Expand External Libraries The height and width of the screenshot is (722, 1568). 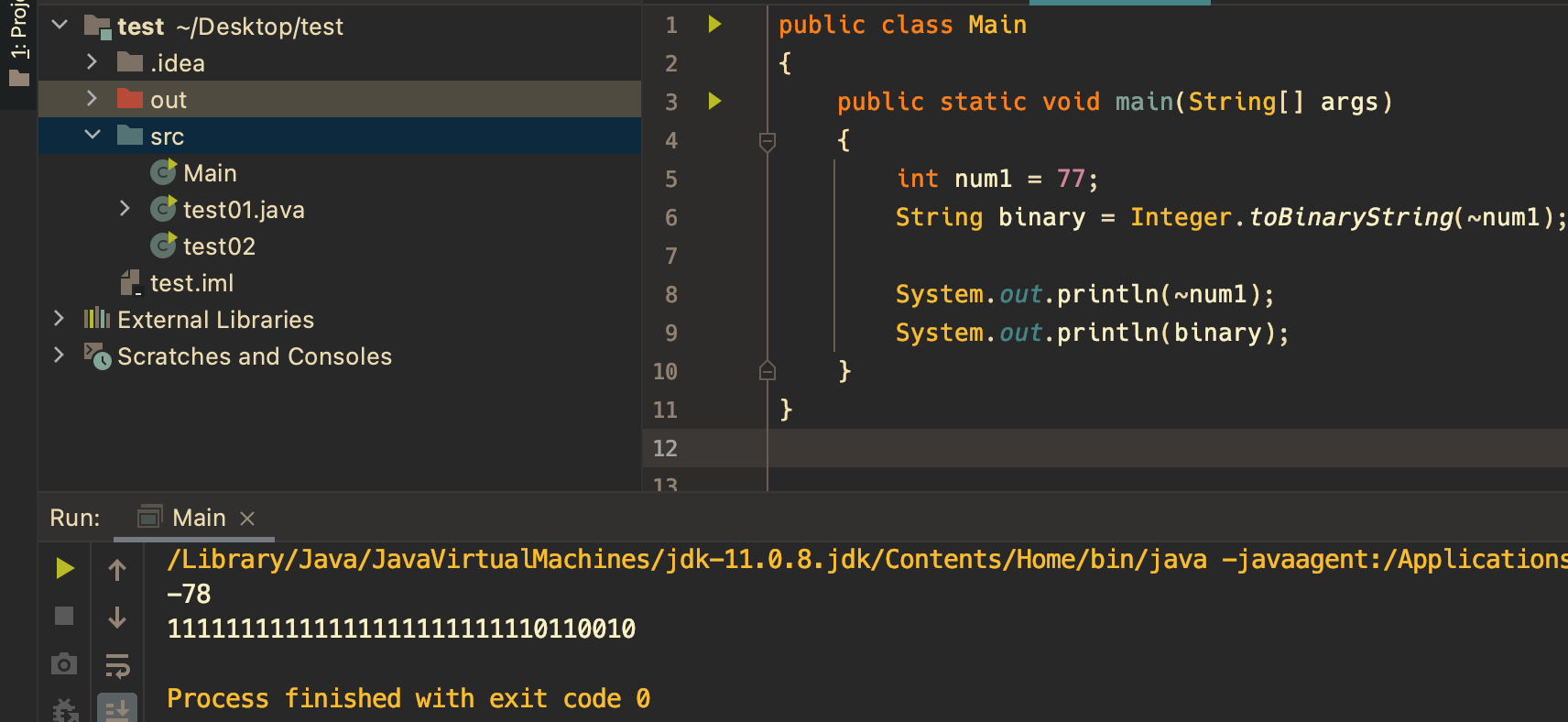pos(59,318)
